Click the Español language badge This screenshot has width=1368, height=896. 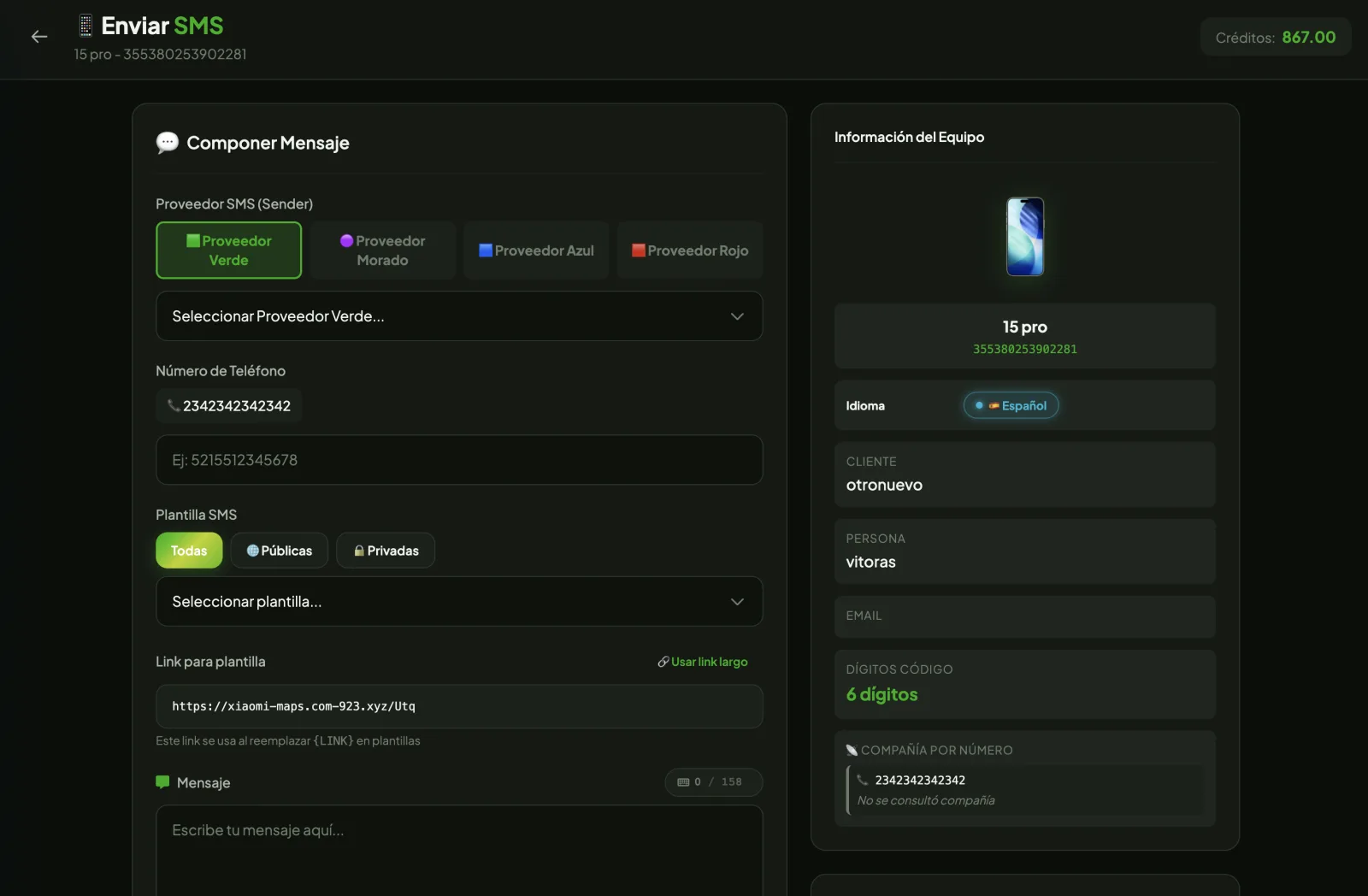coord(1011,406)
